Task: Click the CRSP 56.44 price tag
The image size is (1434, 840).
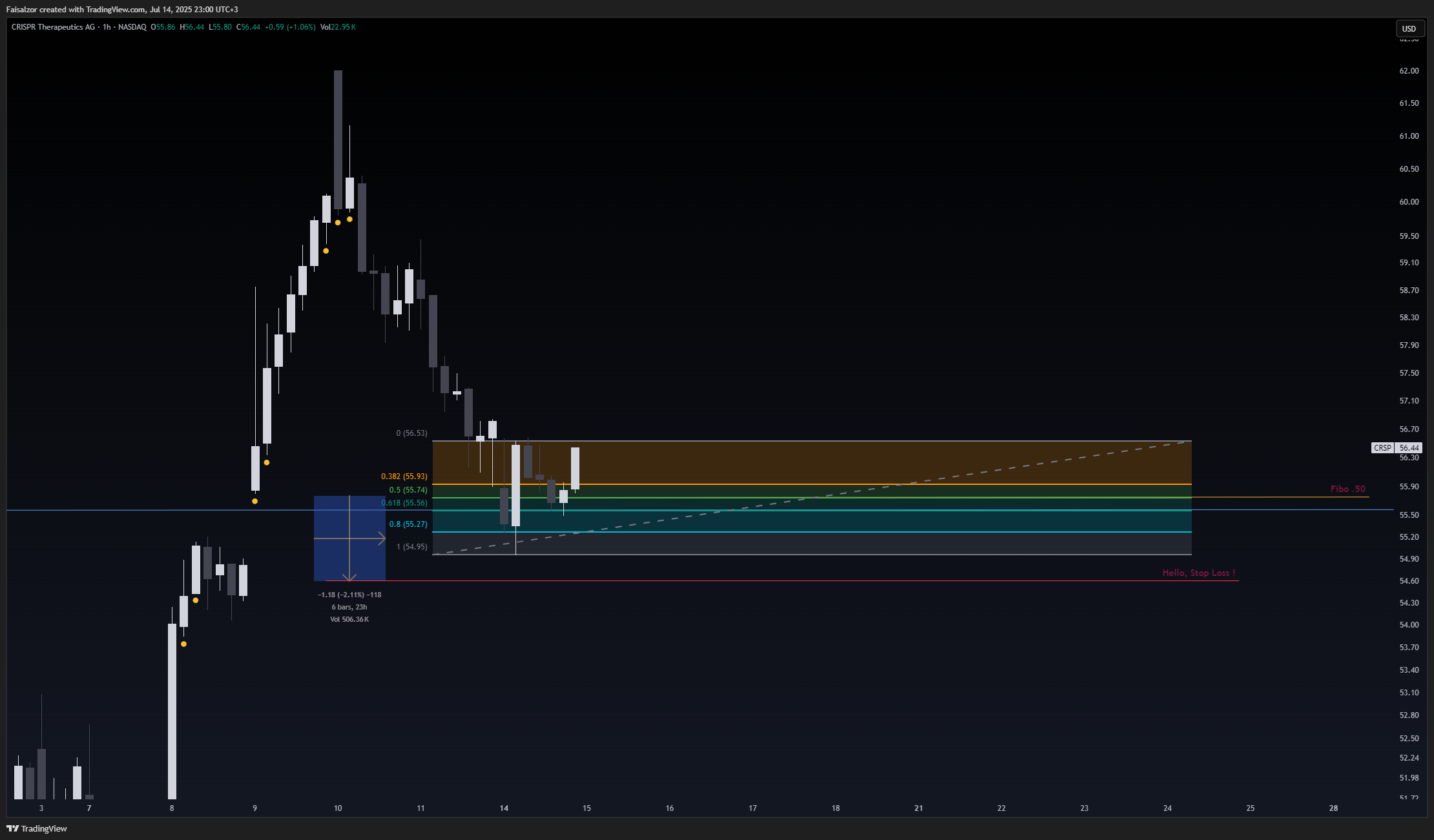Action: 1397,447
